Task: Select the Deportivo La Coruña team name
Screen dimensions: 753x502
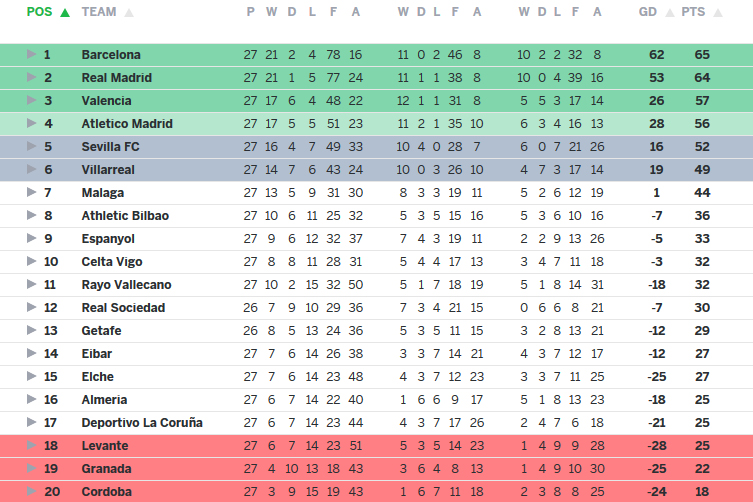Action: (142, 422)
